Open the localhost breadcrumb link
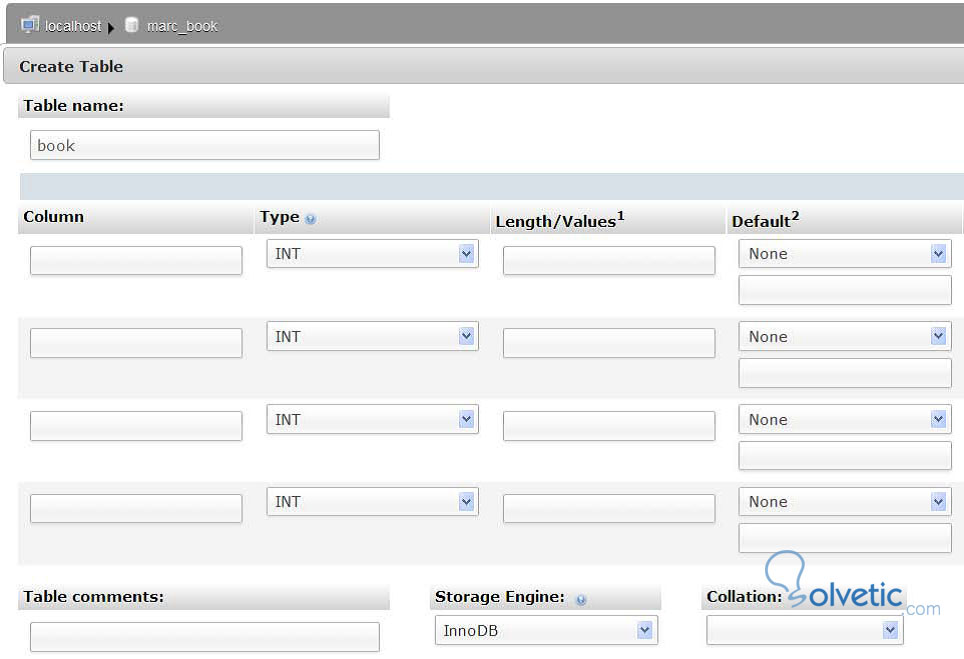The height and width of the screenshot is (659, 964). tap(73, 26)
